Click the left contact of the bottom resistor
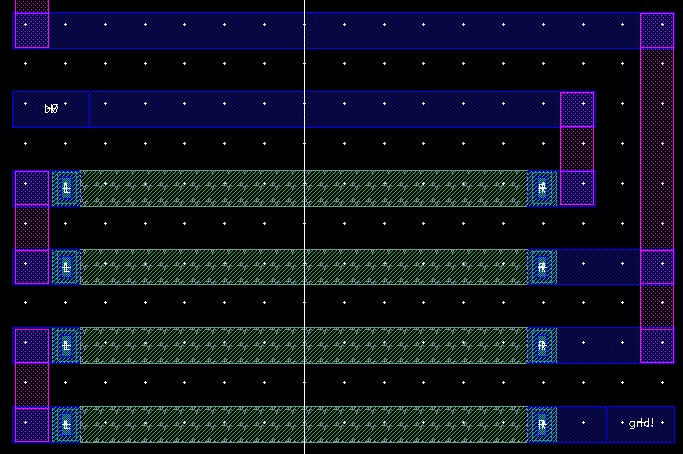Image resolution: width=683 pixels, height=454 pixels. coord(66,424)
